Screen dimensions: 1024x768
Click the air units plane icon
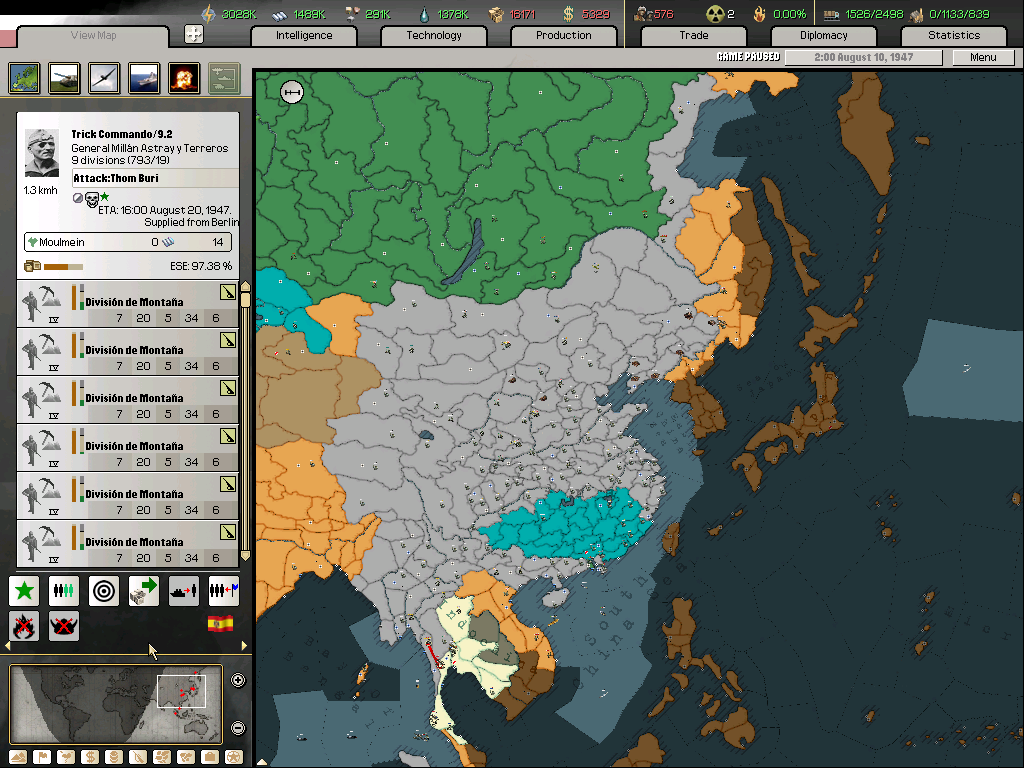[x=104, y=77]
